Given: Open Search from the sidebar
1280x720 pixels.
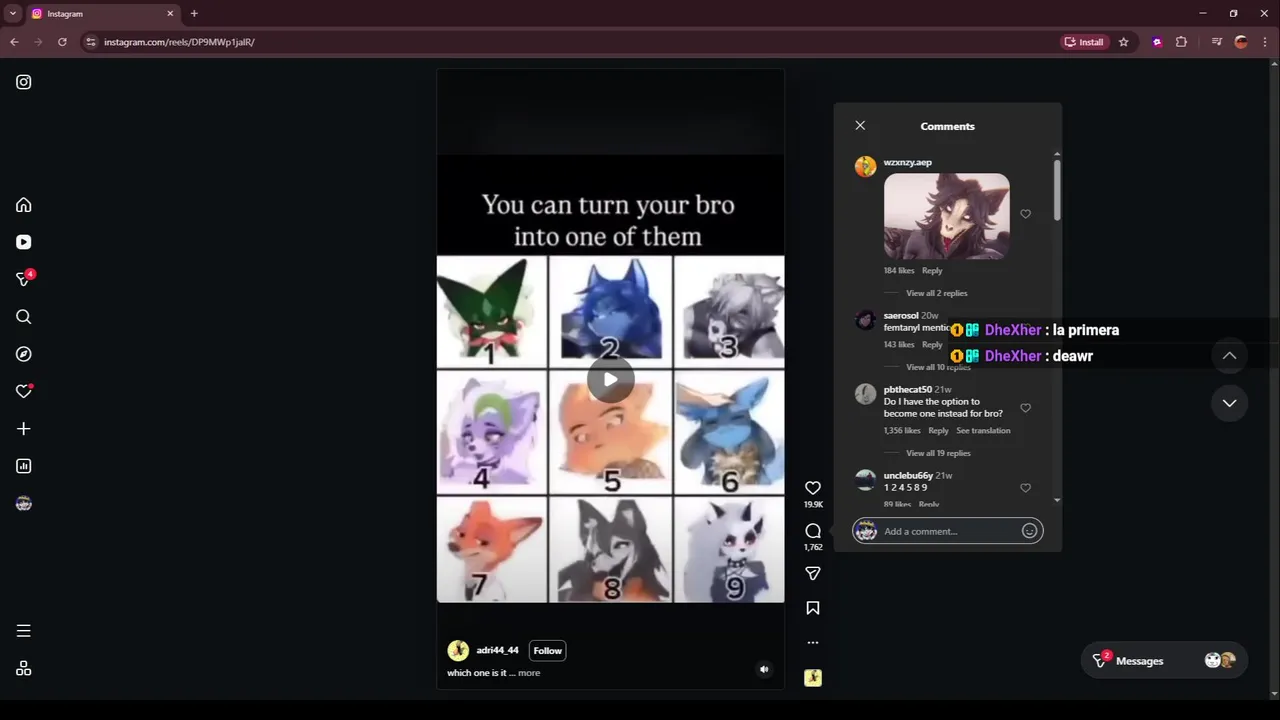Looking at the screenshot, I should coord(24,317).
